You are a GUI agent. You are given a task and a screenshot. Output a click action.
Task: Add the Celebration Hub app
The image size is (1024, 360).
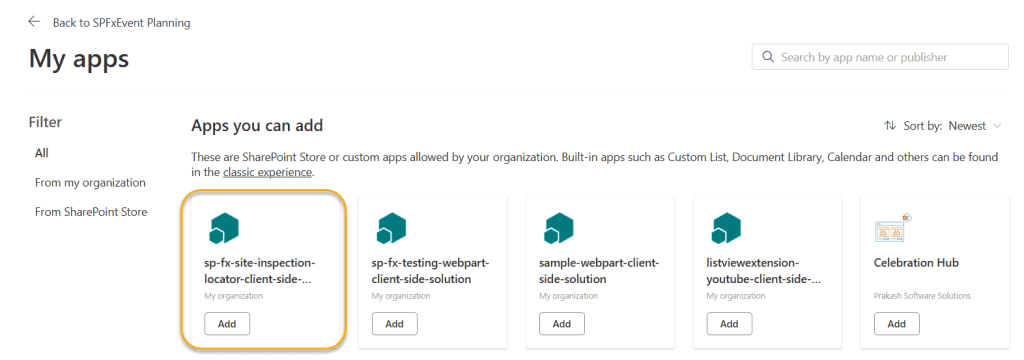pyautogui.click(x=897, y=323)
